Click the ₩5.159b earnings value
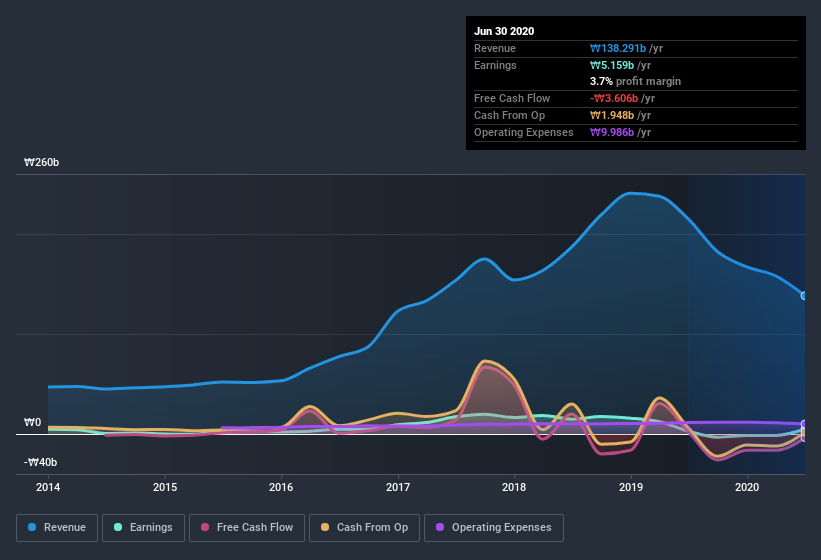 [612, 65]
